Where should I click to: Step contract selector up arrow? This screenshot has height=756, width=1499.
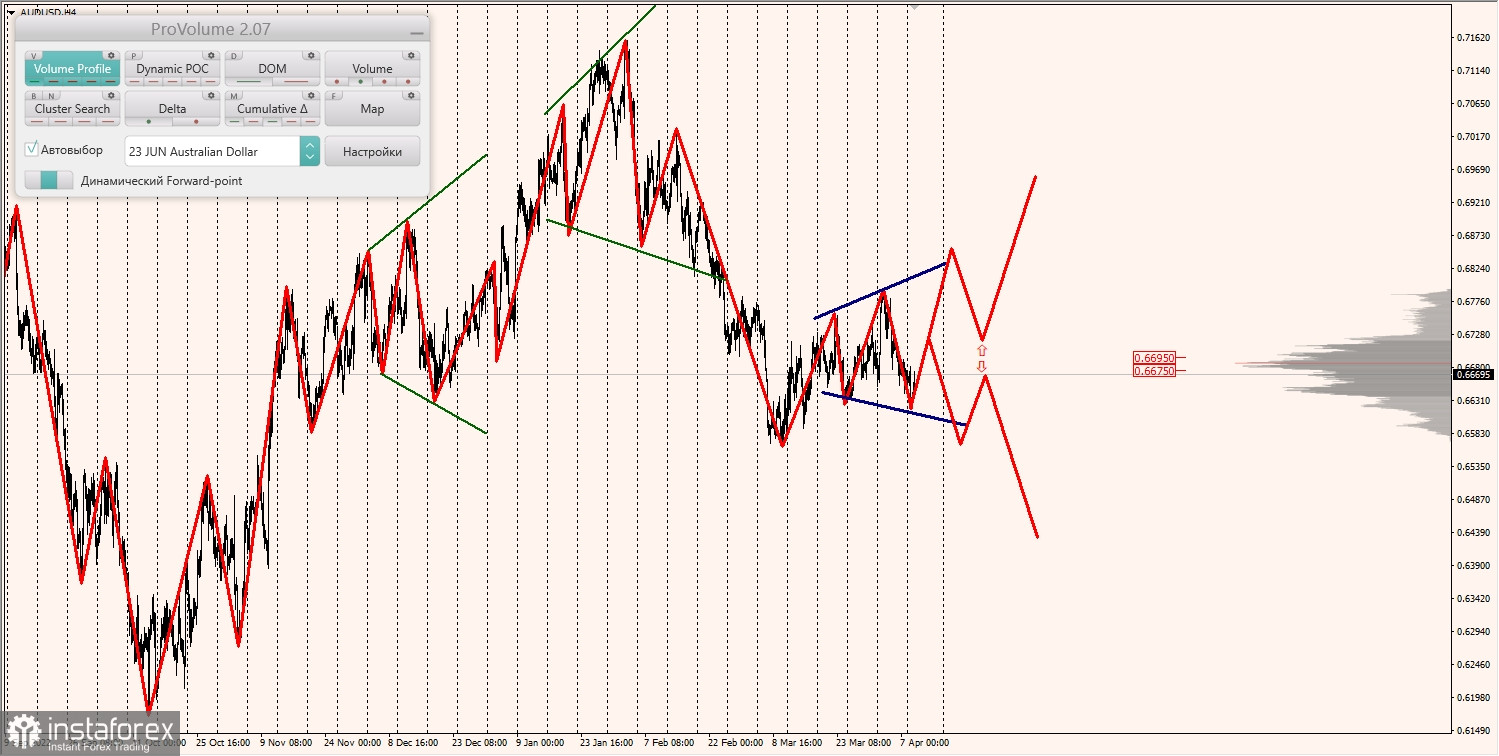click(x=310, y=145)
